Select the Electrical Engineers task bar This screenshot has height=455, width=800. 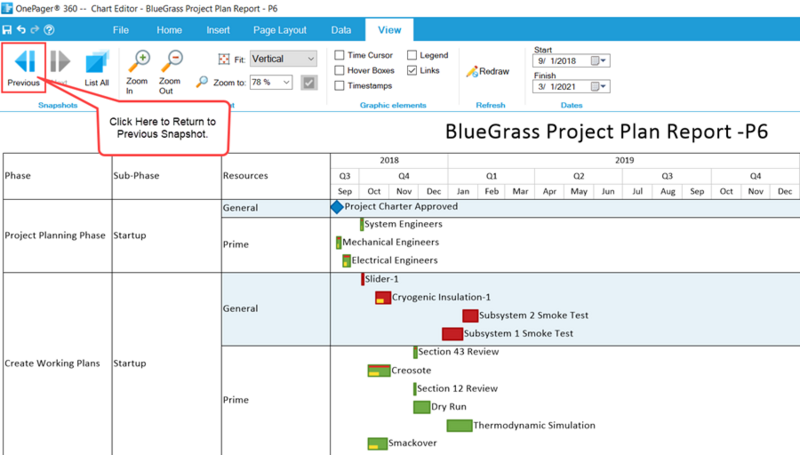coord(346,261)
